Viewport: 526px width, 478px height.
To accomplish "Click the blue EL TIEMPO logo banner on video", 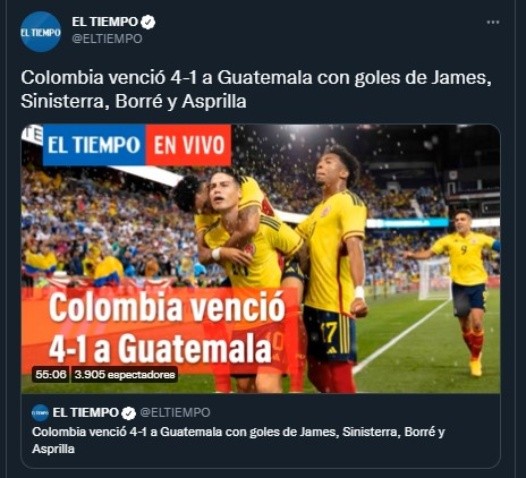I will pos(94,145).
